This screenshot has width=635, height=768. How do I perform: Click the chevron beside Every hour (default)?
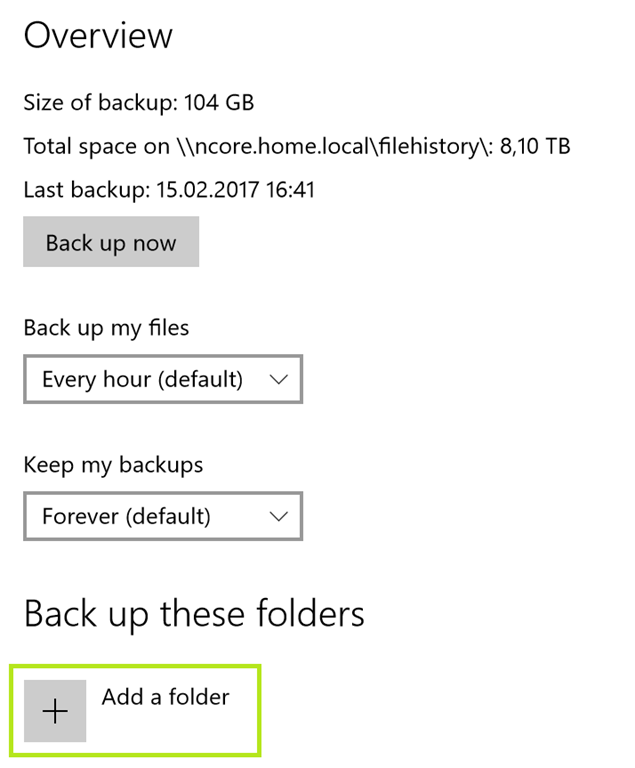coord(279,380)
